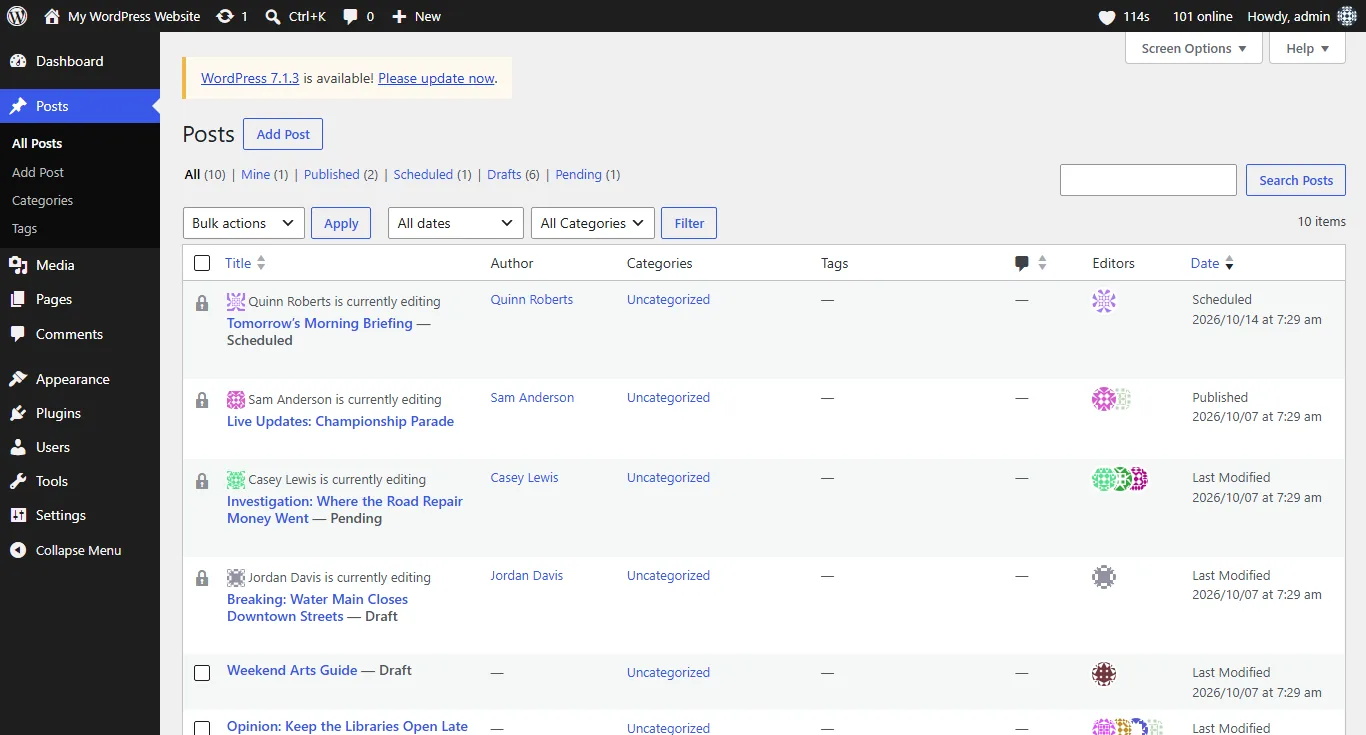Open the All Categories dropdown
The height and width of the screenshot is (735, 1366).
pos(593,223)
